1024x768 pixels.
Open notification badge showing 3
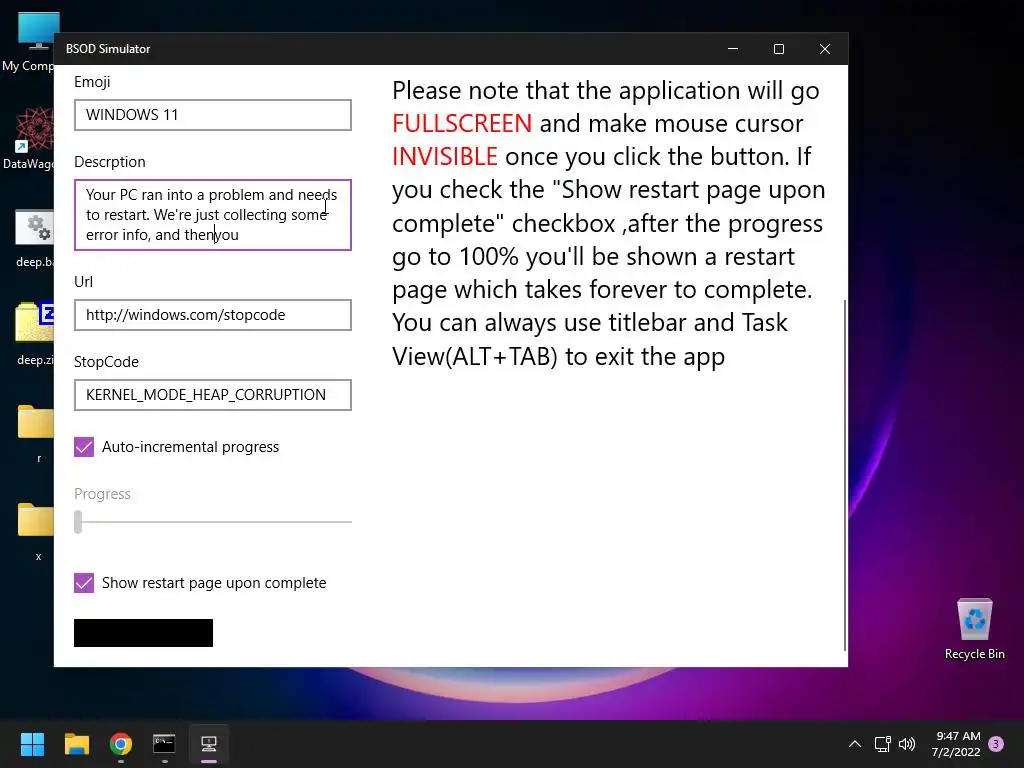(x=997, y=744)
